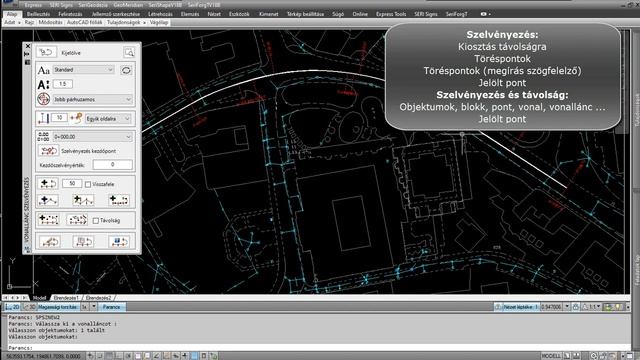Click the distribute stationing by distance icon

48,184
